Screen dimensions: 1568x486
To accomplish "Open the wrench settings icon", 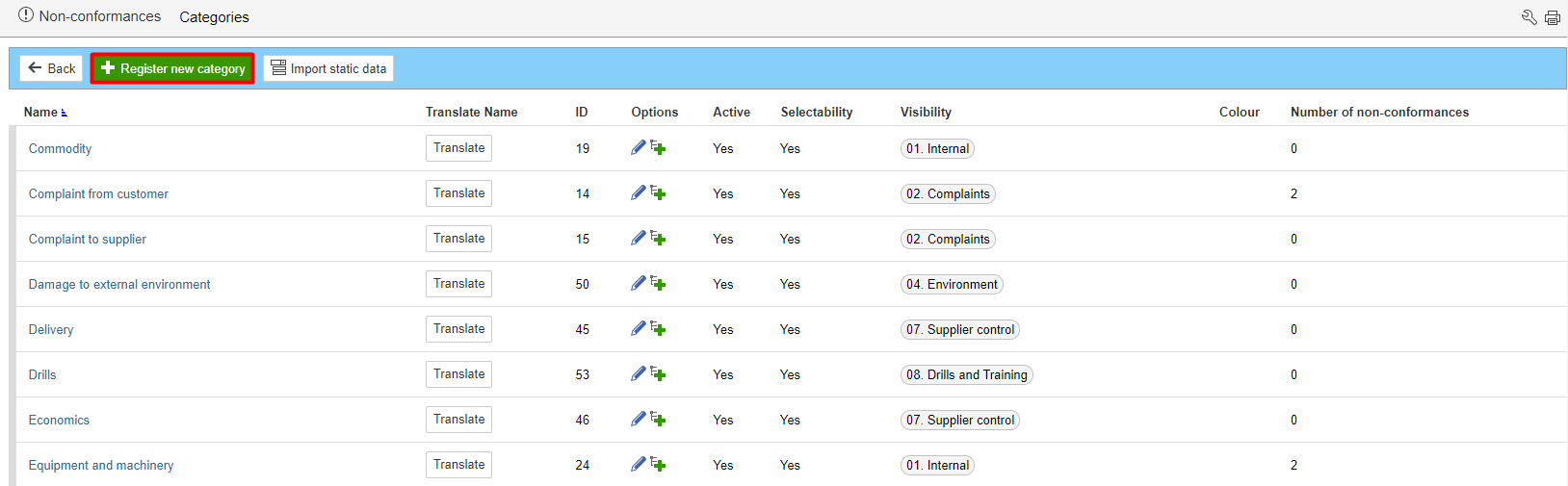I will 1529,17.
